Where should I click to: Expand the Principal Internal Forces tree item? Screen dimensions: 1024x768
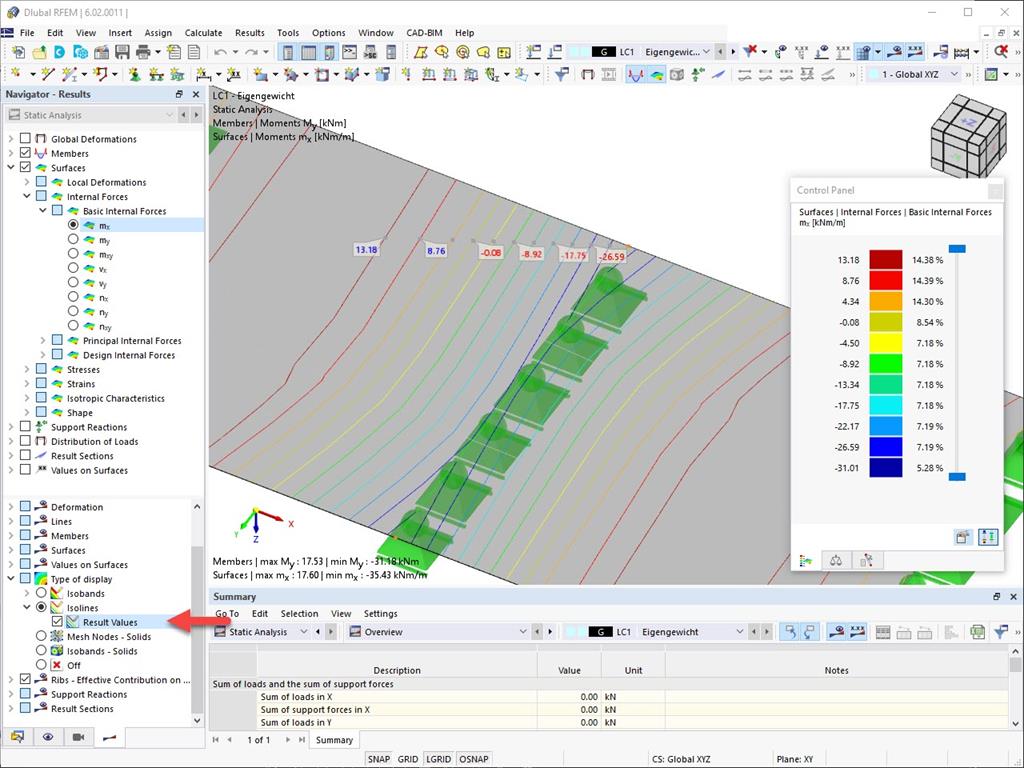(x=45, y=340)
